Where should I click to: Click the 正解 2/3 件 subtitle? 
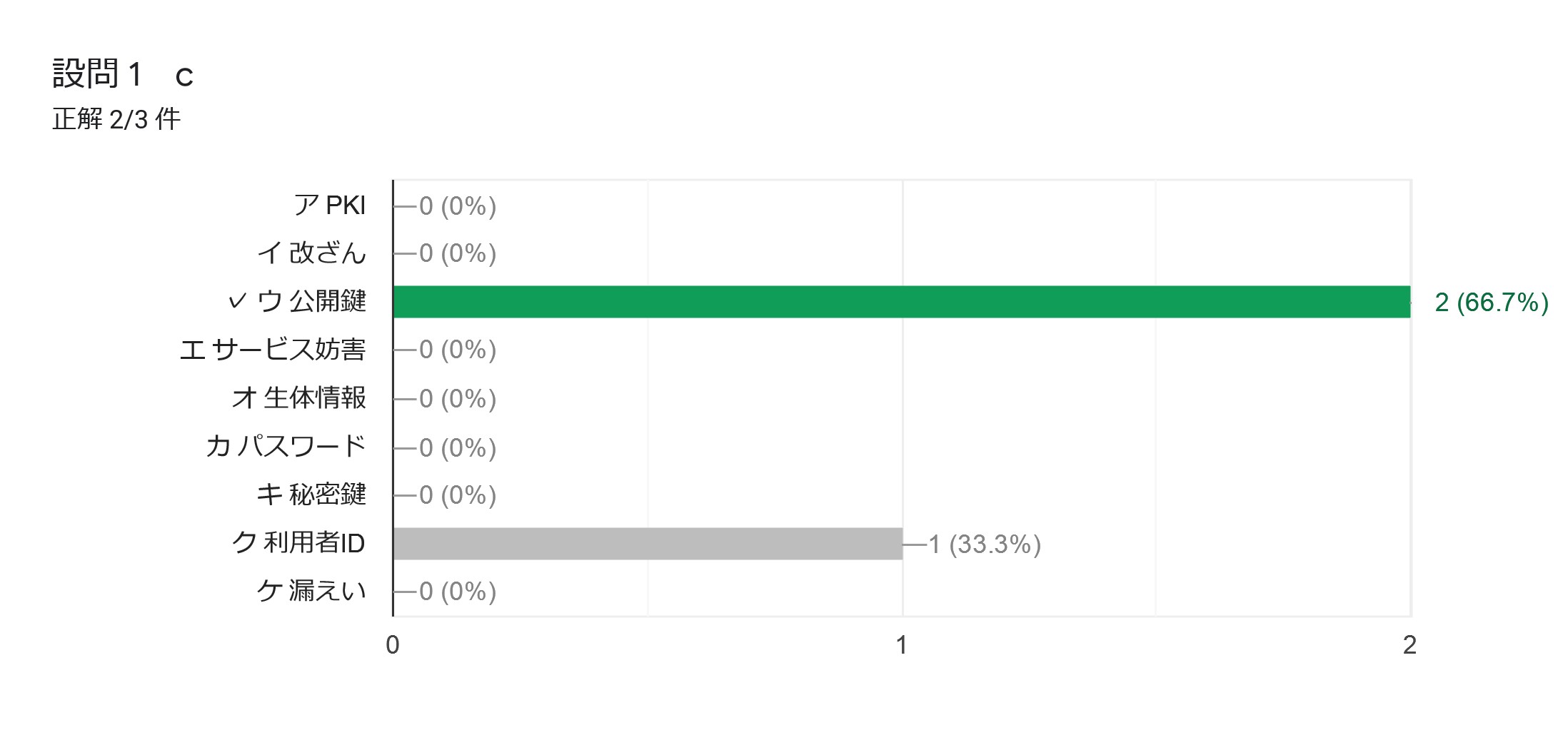(x=116, y=119)
